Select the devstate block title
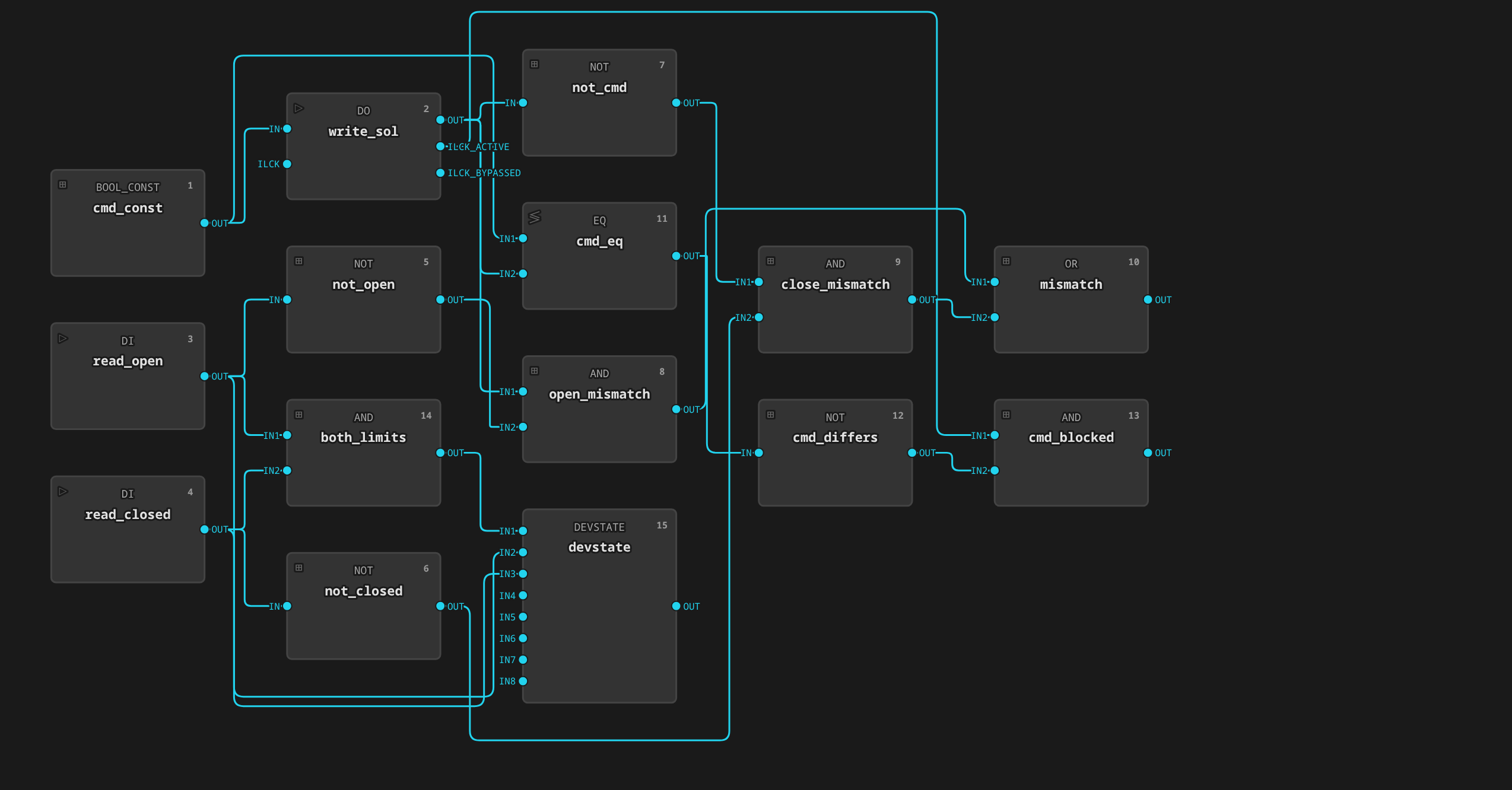The width and height of the screenshot is (1512, 790). coord(599,547)
